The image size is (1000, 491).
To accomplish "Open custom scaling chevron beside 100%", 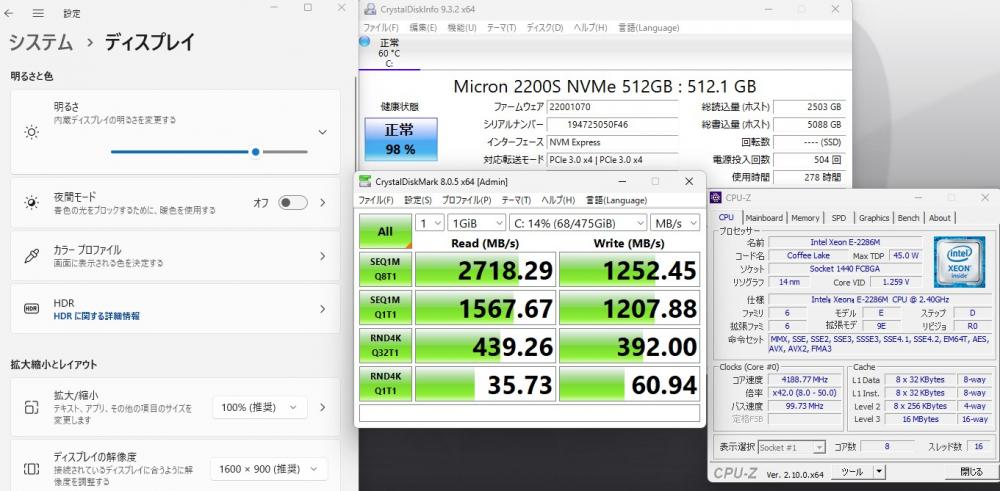I will click(x=323, y=407).
